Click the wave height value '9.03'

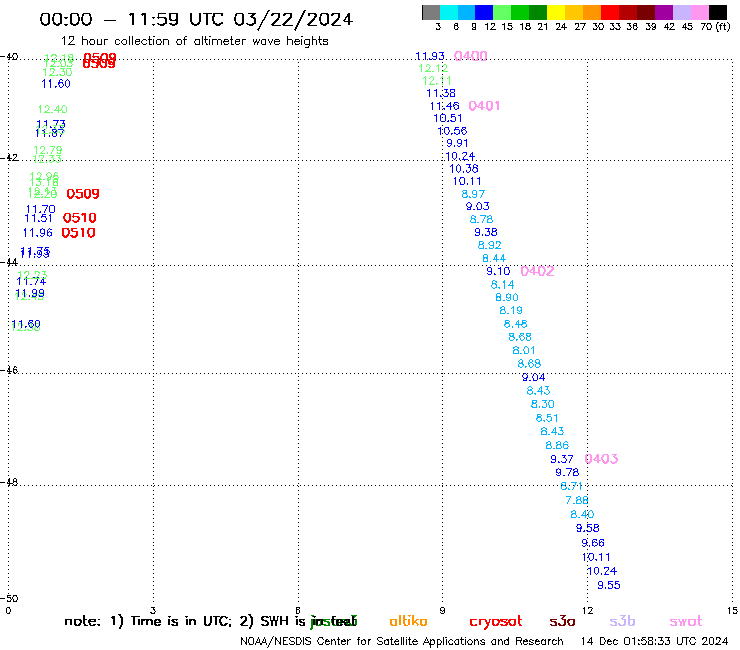point(477,206)
